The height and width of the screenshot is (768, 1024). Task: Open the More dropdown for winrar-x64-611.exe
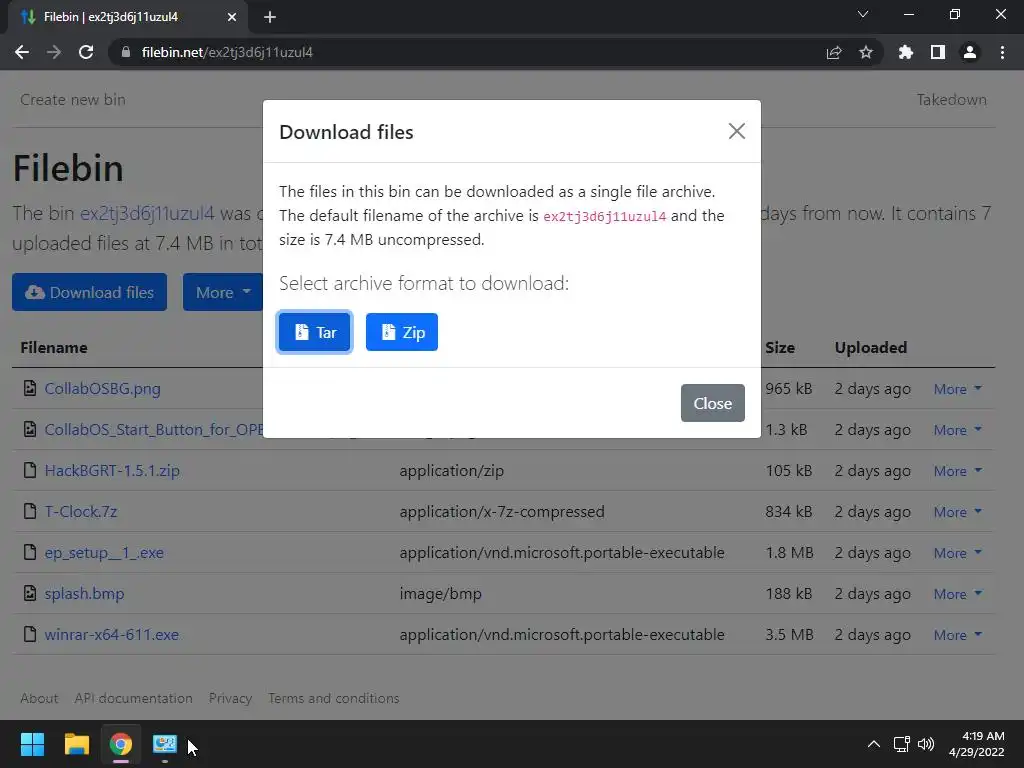point(957,635)
